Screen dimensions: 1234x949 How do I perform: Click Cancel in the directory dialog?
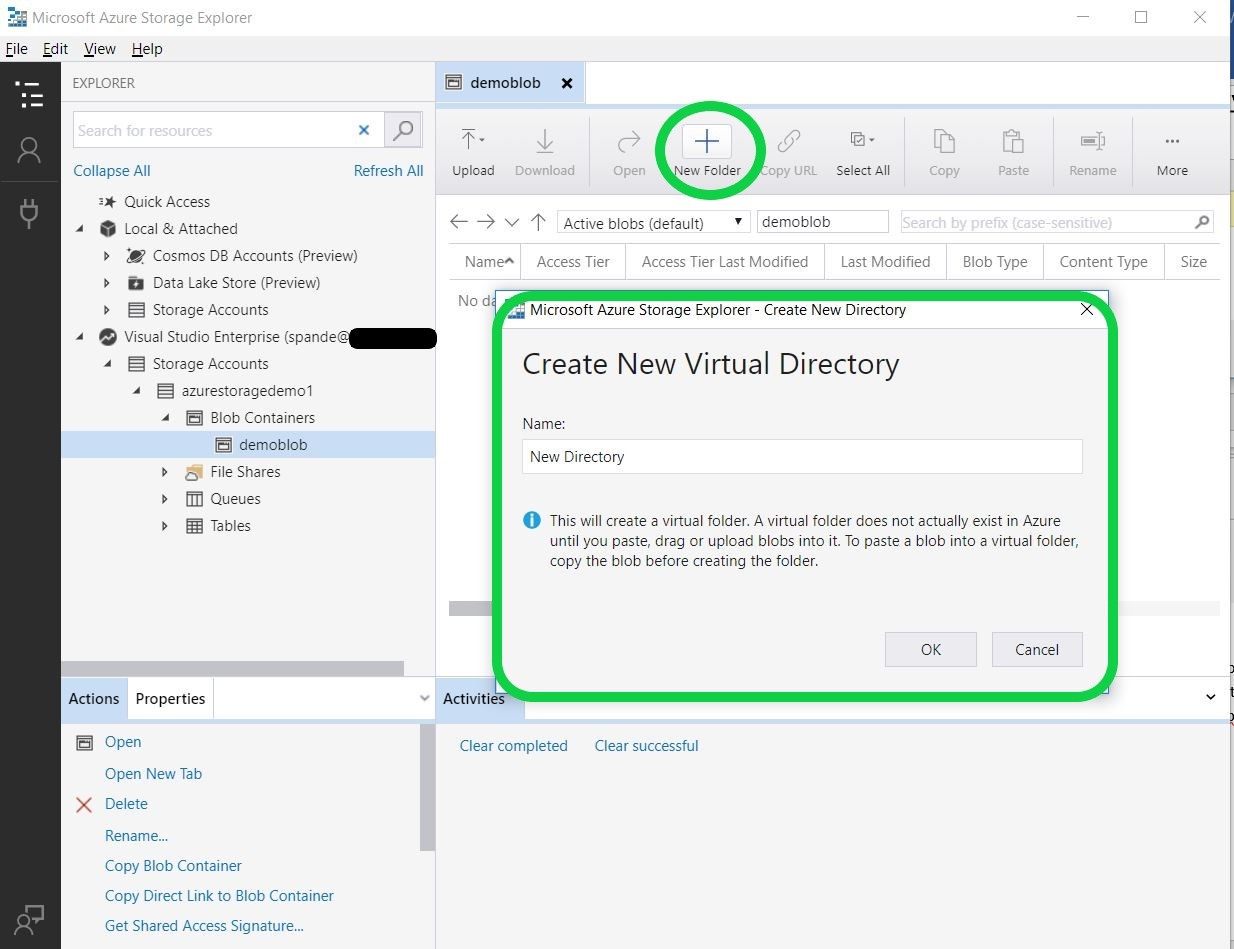1037,650
